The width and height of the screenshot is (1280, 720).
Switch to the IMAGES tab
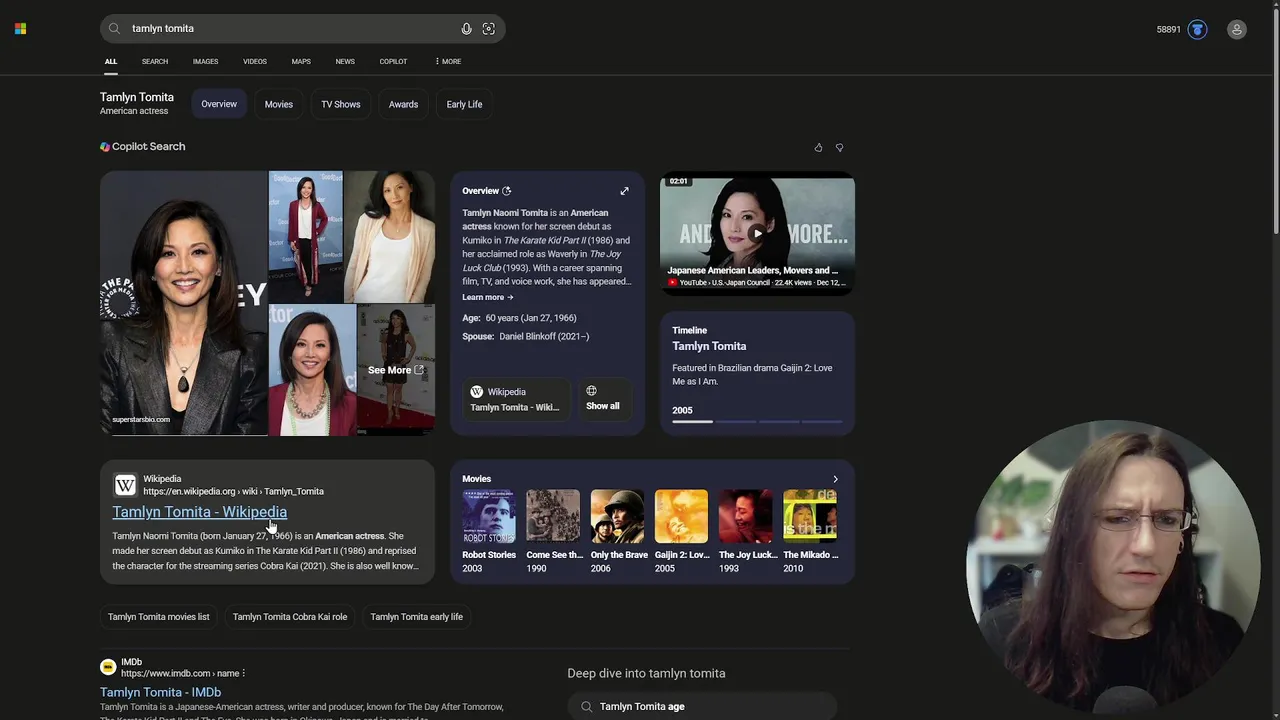pyautogui.click(x=206, y=62)
